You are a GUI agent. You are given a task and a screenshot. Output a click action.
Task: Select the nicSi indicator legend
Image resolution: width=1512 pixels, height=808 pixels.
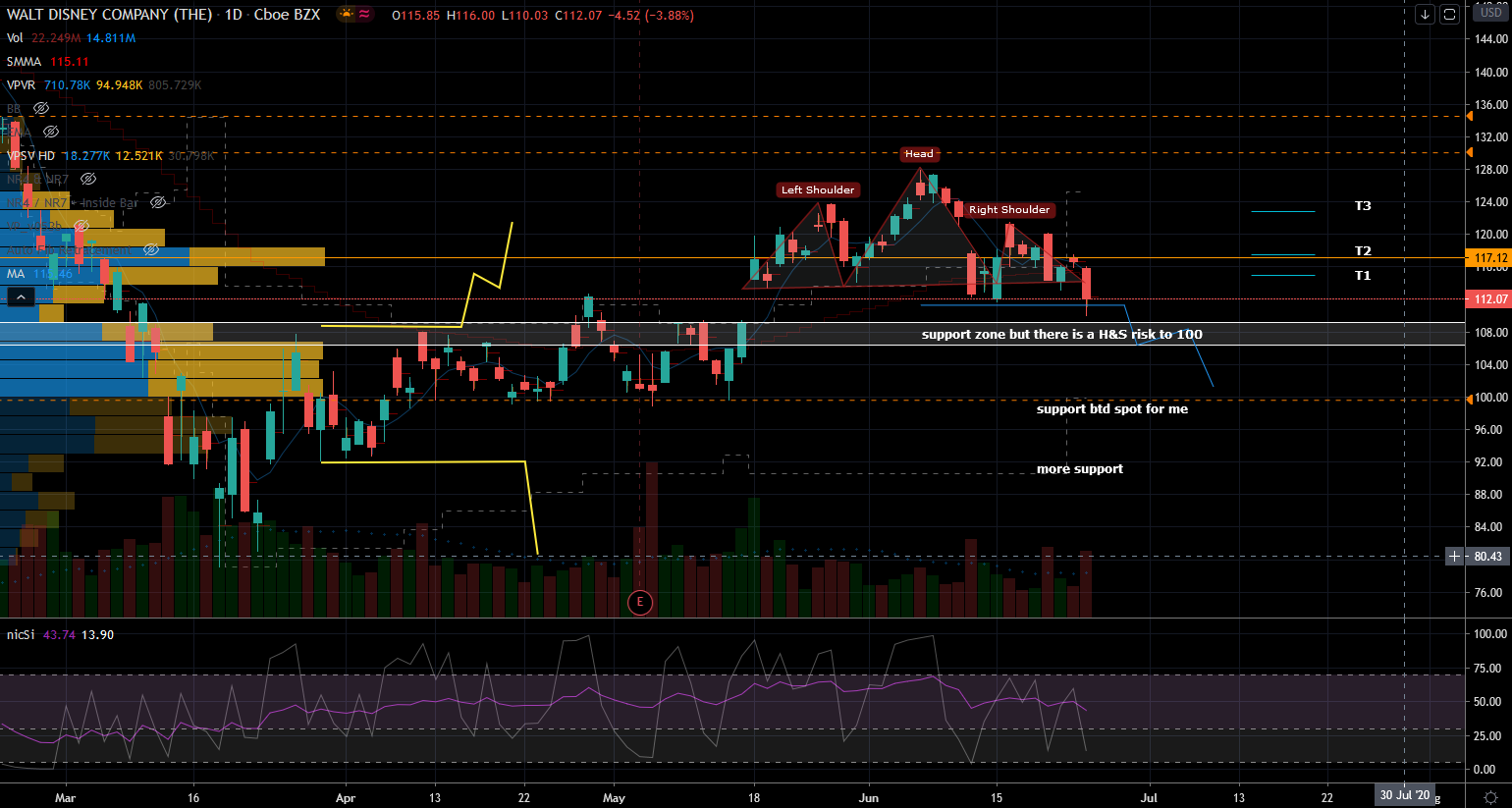[21, 635]
